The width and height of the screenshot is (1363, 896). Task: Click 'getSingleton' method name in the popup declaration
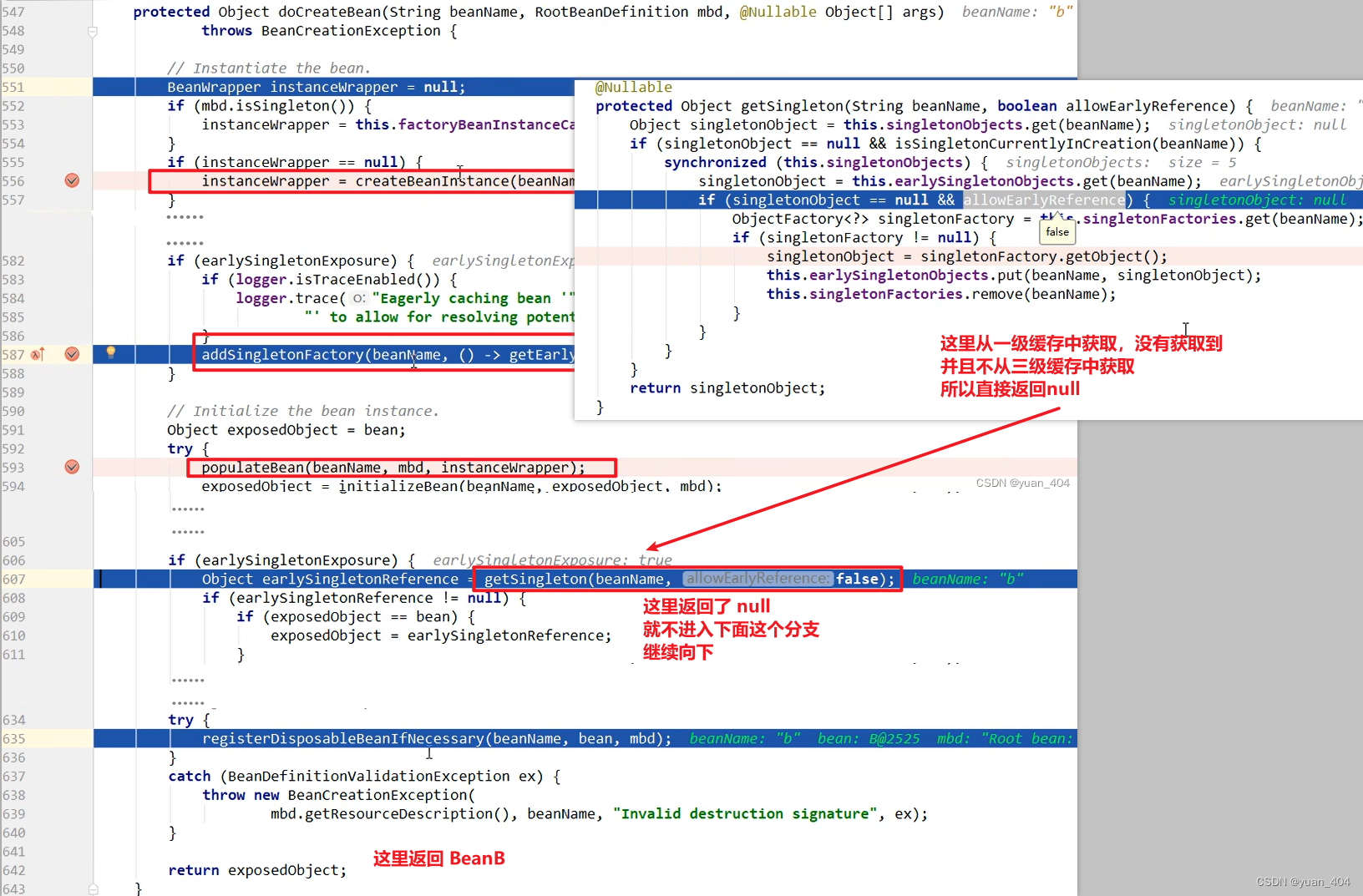(x=792, y=106)
